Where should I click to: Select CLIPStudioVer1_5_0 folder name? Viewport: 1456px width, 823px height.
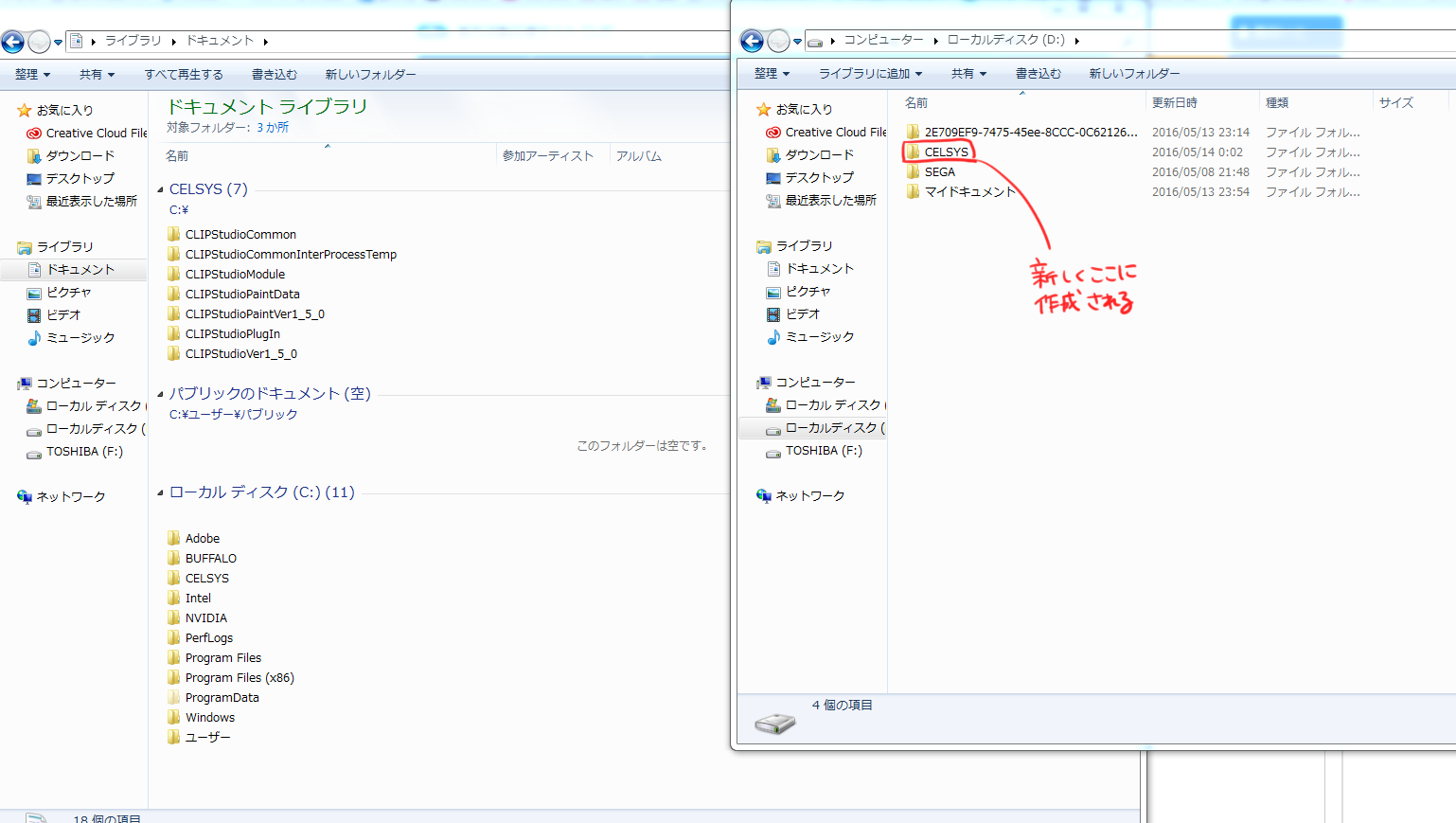[x=241, y=353]
